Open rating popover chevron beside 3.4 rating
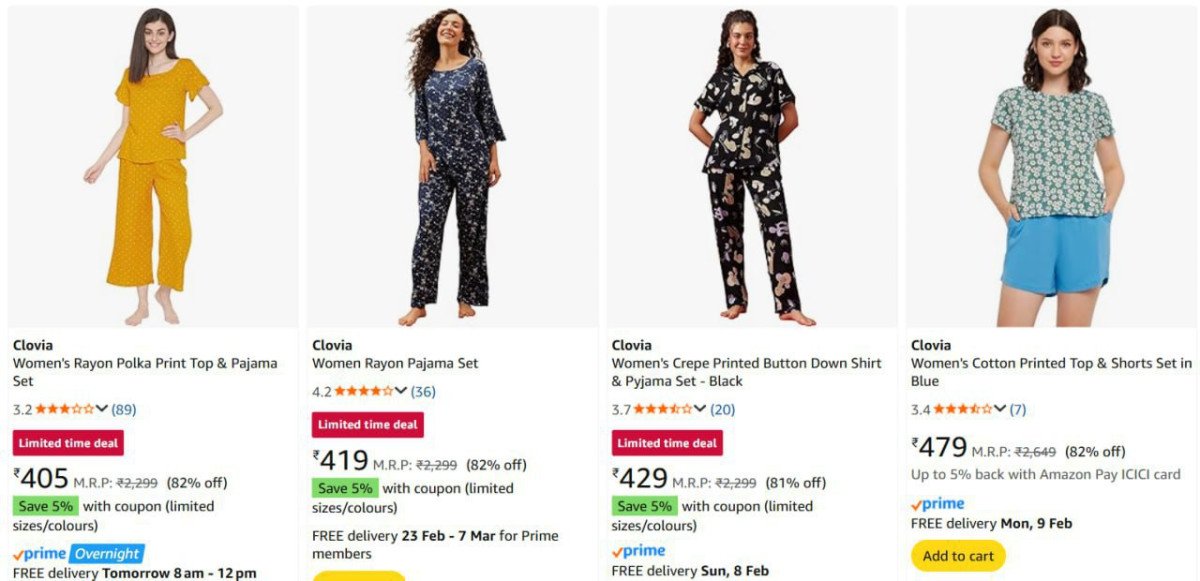 point(1000,409)
